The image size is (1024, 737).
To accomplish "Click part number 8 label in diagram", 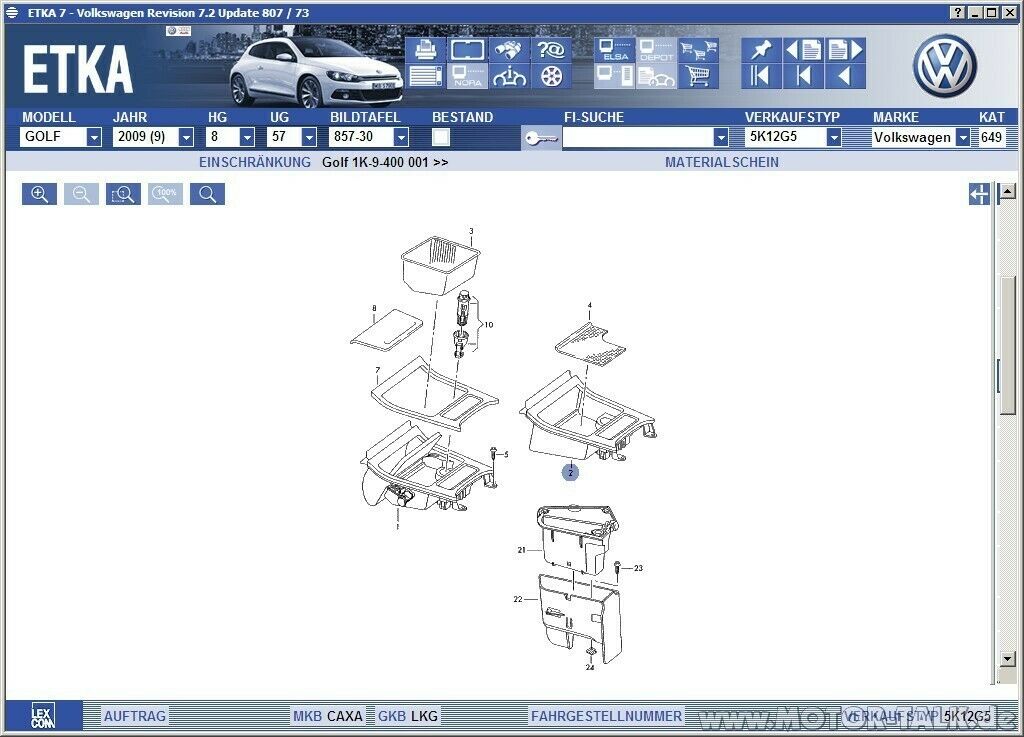I will [x=374, y=308].
